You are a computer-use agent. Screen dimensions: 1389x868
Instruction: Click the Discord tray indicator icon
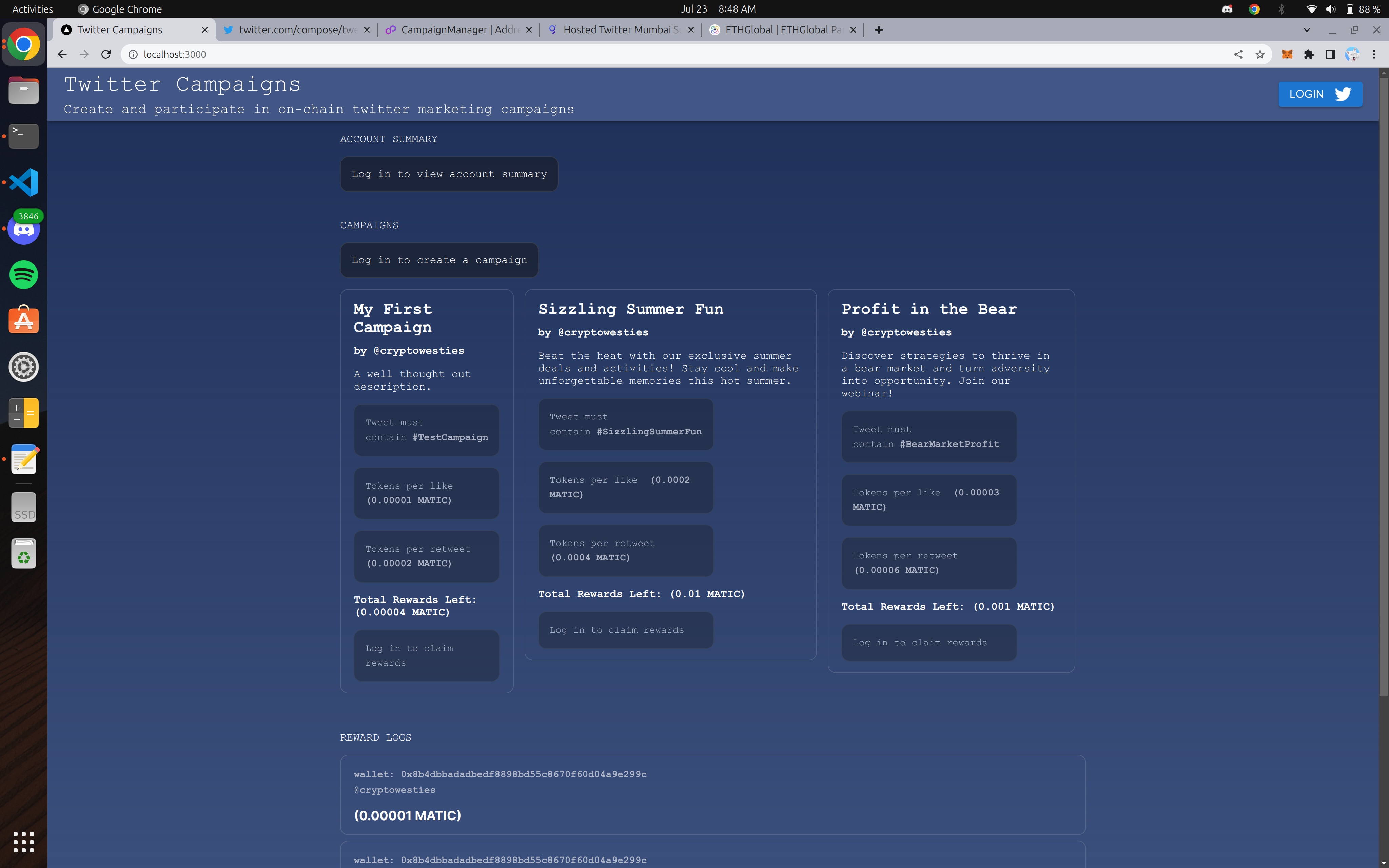1227,9
